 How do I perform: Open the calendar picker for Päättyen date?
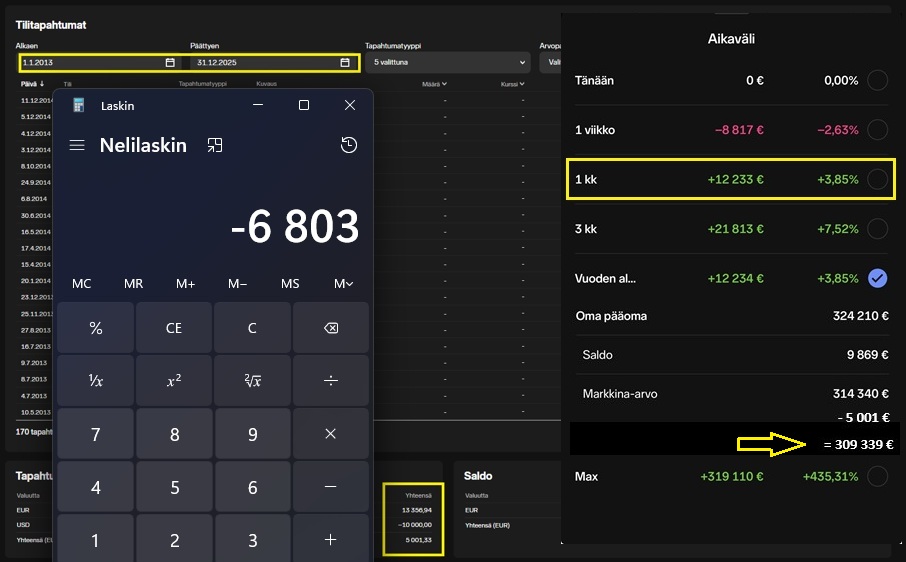tap(345, 63)
